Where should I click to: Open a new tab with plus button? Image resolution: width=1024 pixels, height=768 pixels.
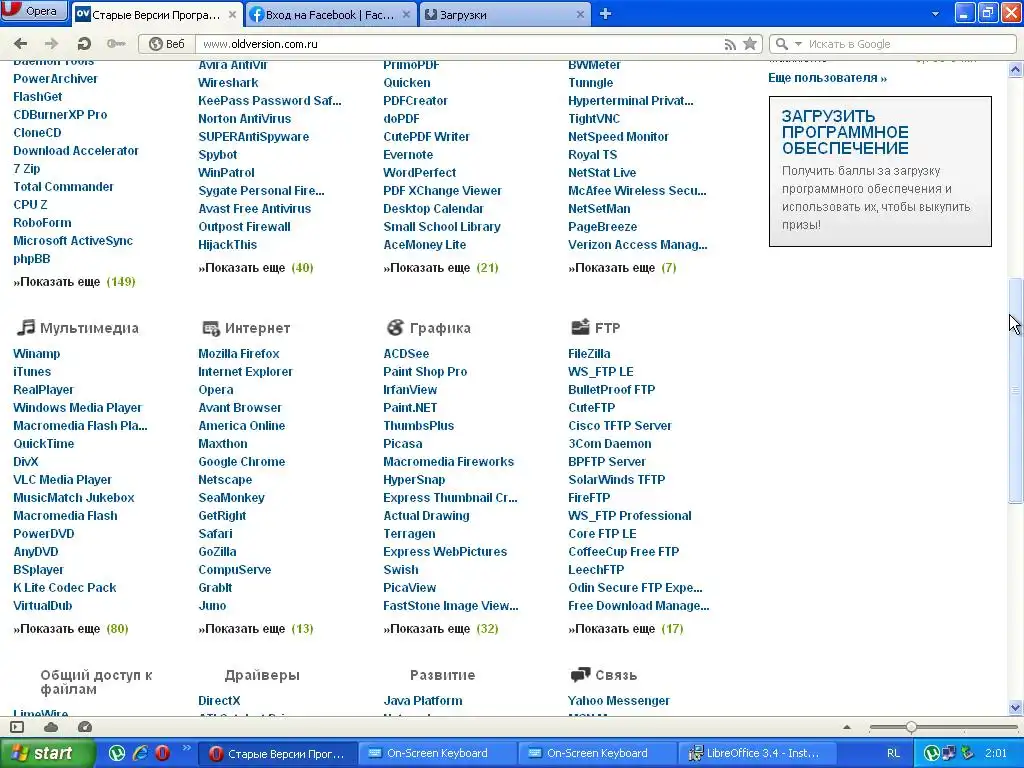pyautogui.click(x=605, y=14)
